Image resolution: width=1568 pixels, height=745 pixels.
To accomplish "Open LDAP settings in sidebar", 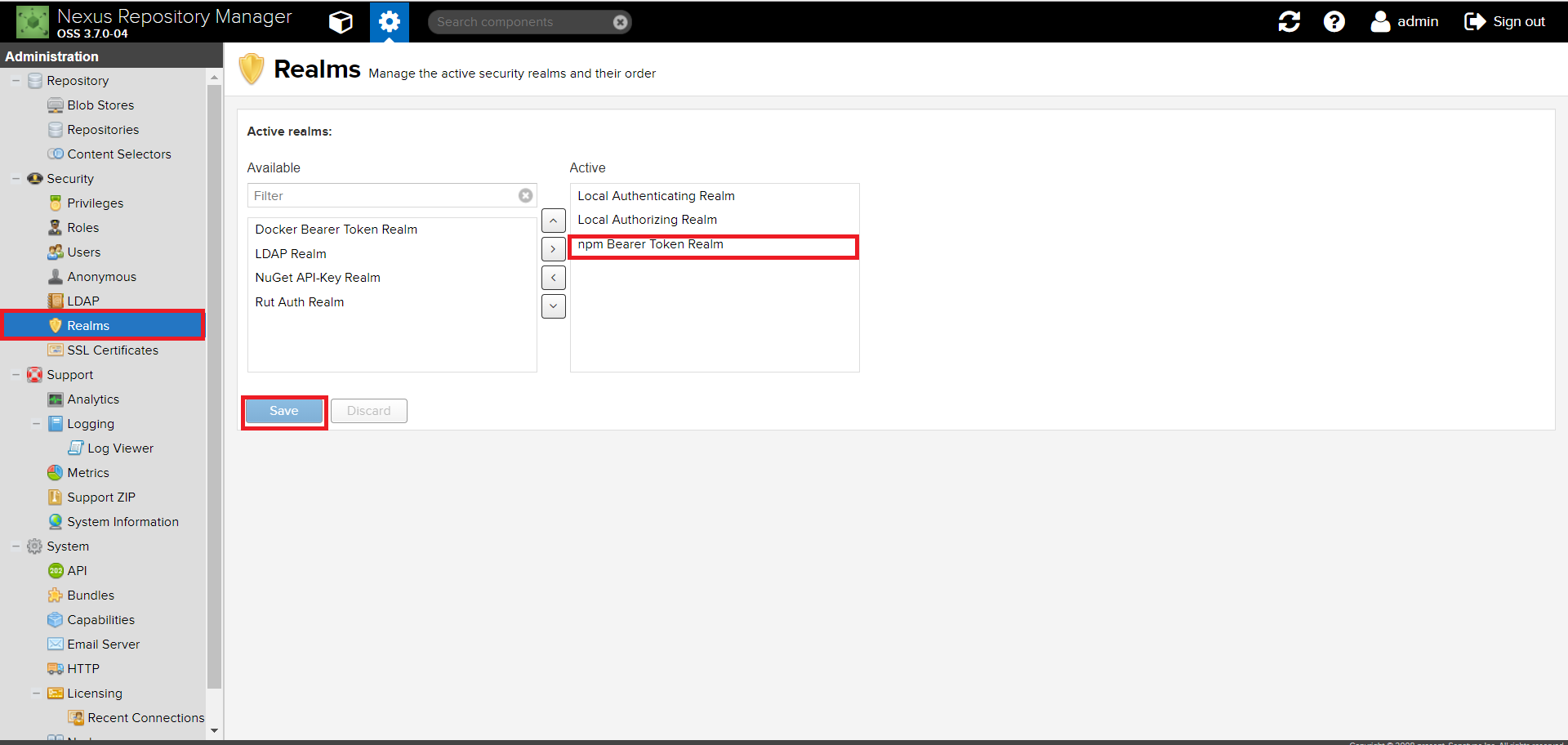I will [83, 301].
